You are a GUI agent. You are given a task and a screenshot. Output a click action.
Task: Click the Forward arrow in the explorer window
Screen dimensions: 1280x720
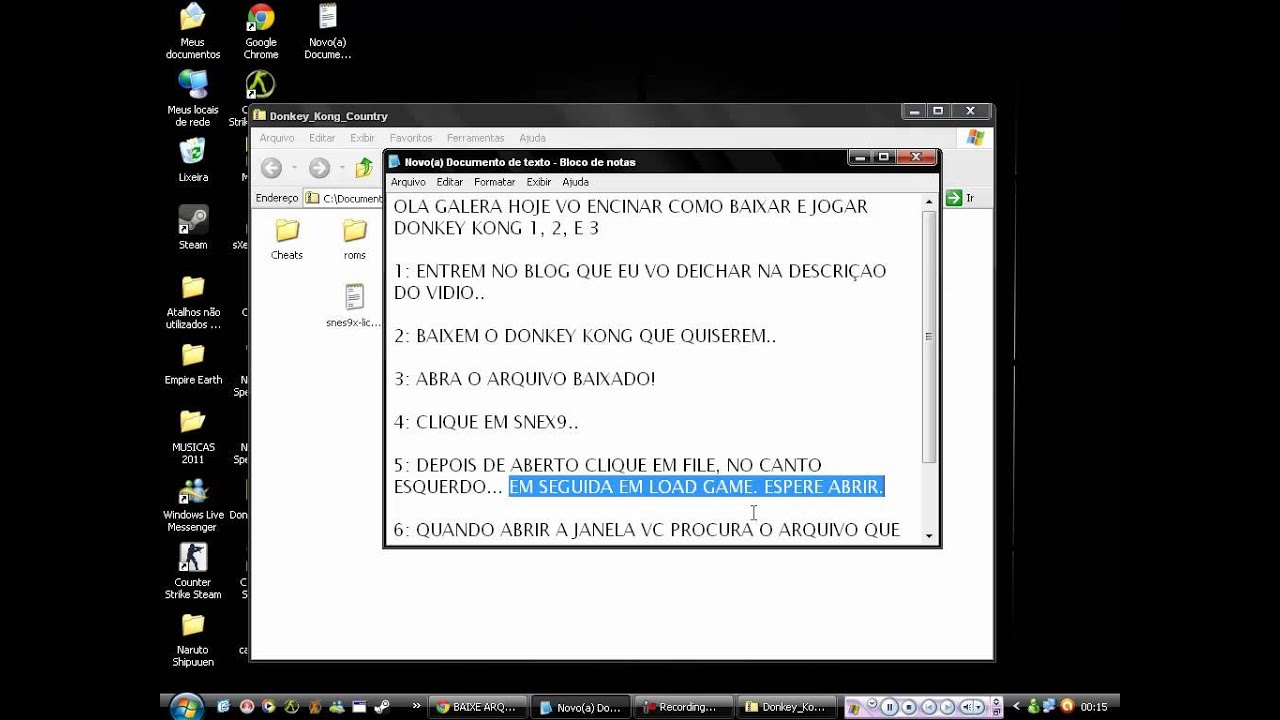319,168
